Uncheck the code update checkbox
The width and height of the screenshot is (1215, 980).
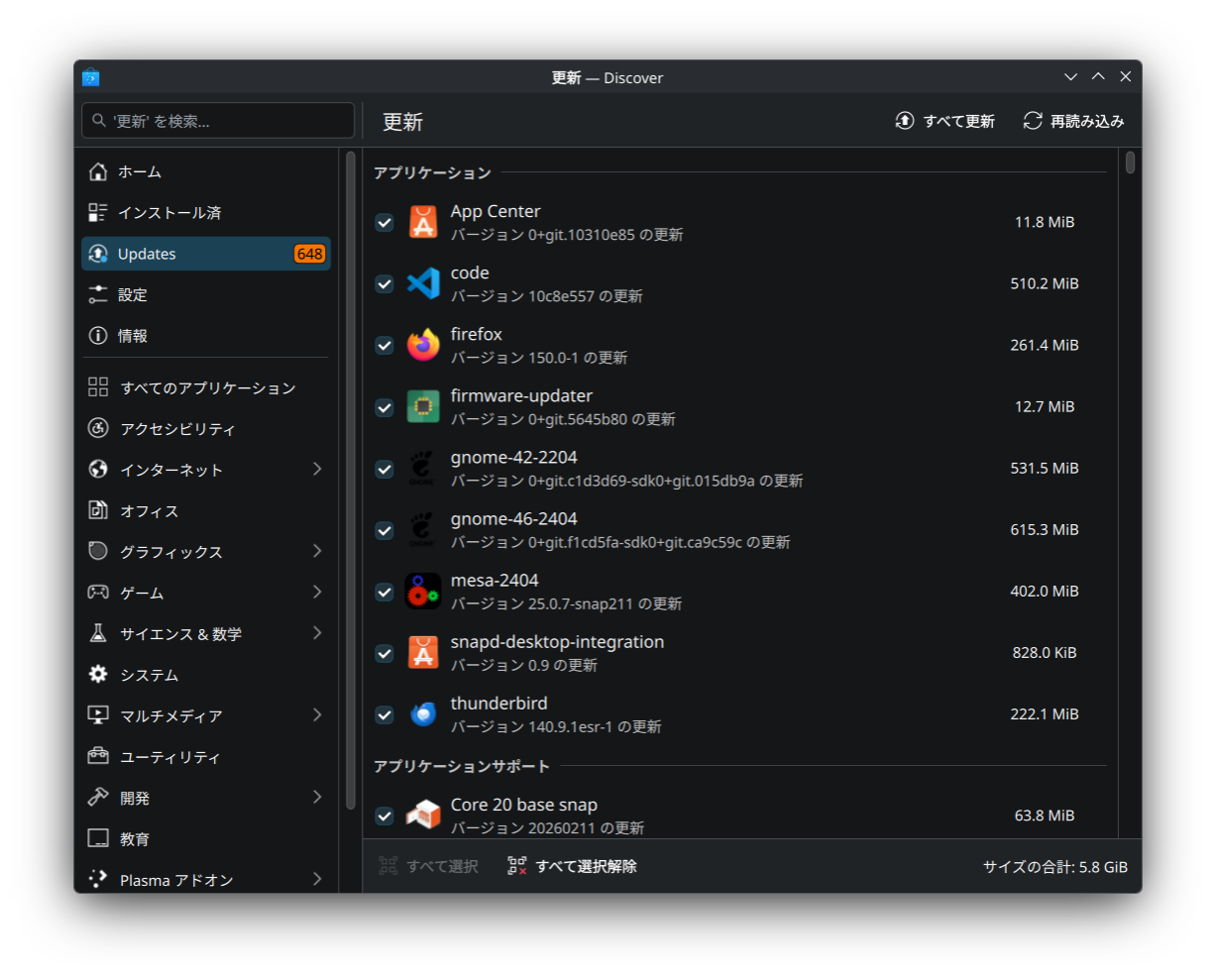point(385,284)
